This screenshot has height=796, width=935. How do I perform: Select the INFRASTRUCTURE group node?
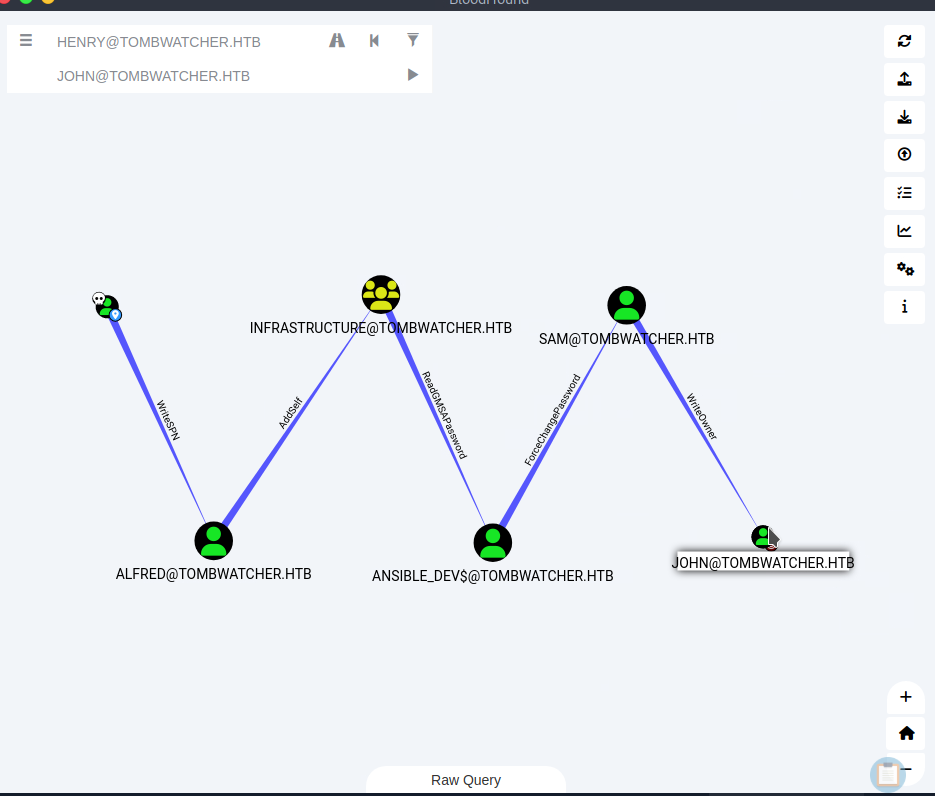click(x=381, y=294)
